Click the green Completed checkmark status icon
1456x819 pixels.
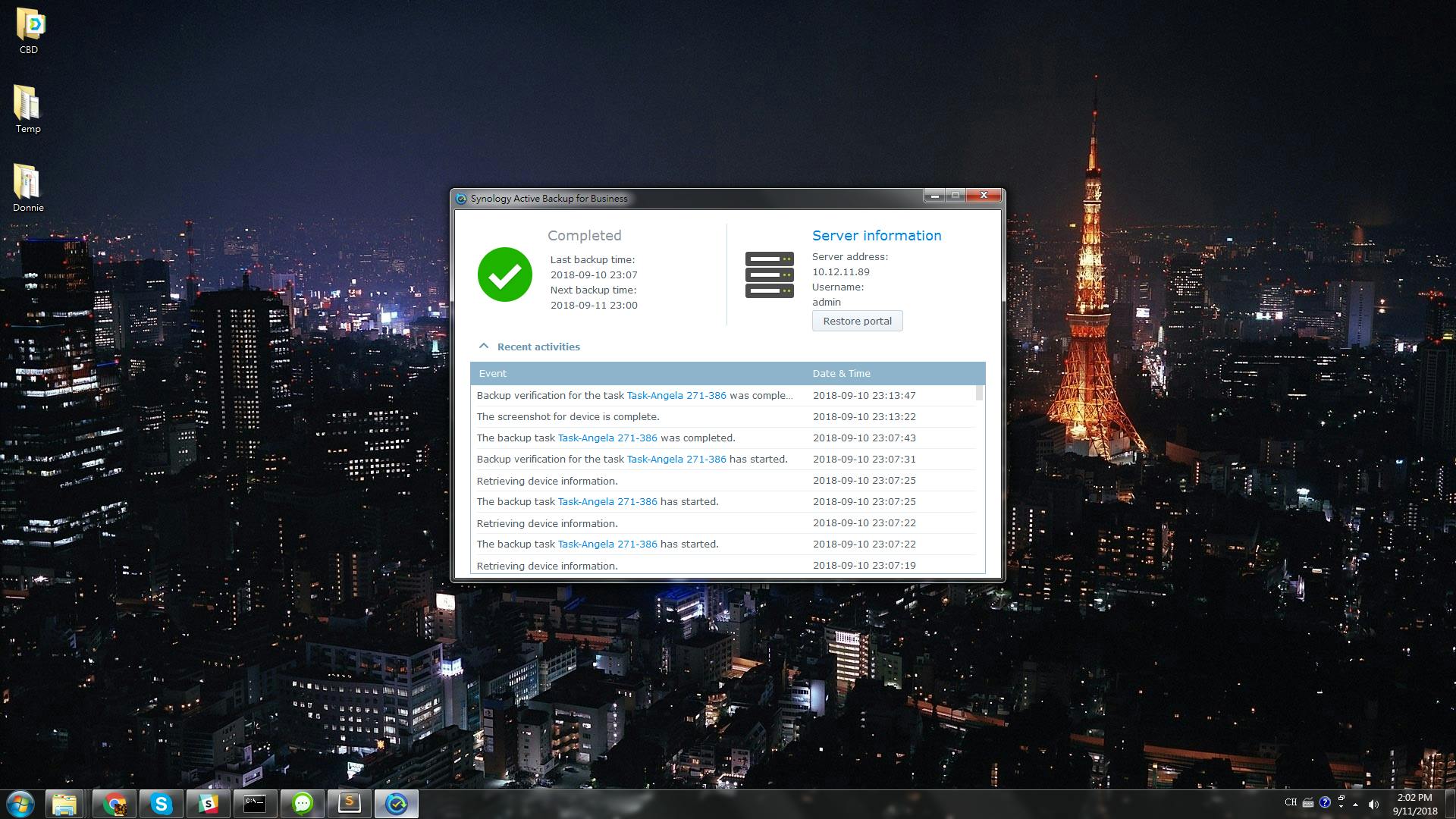(x=505, y=275)
